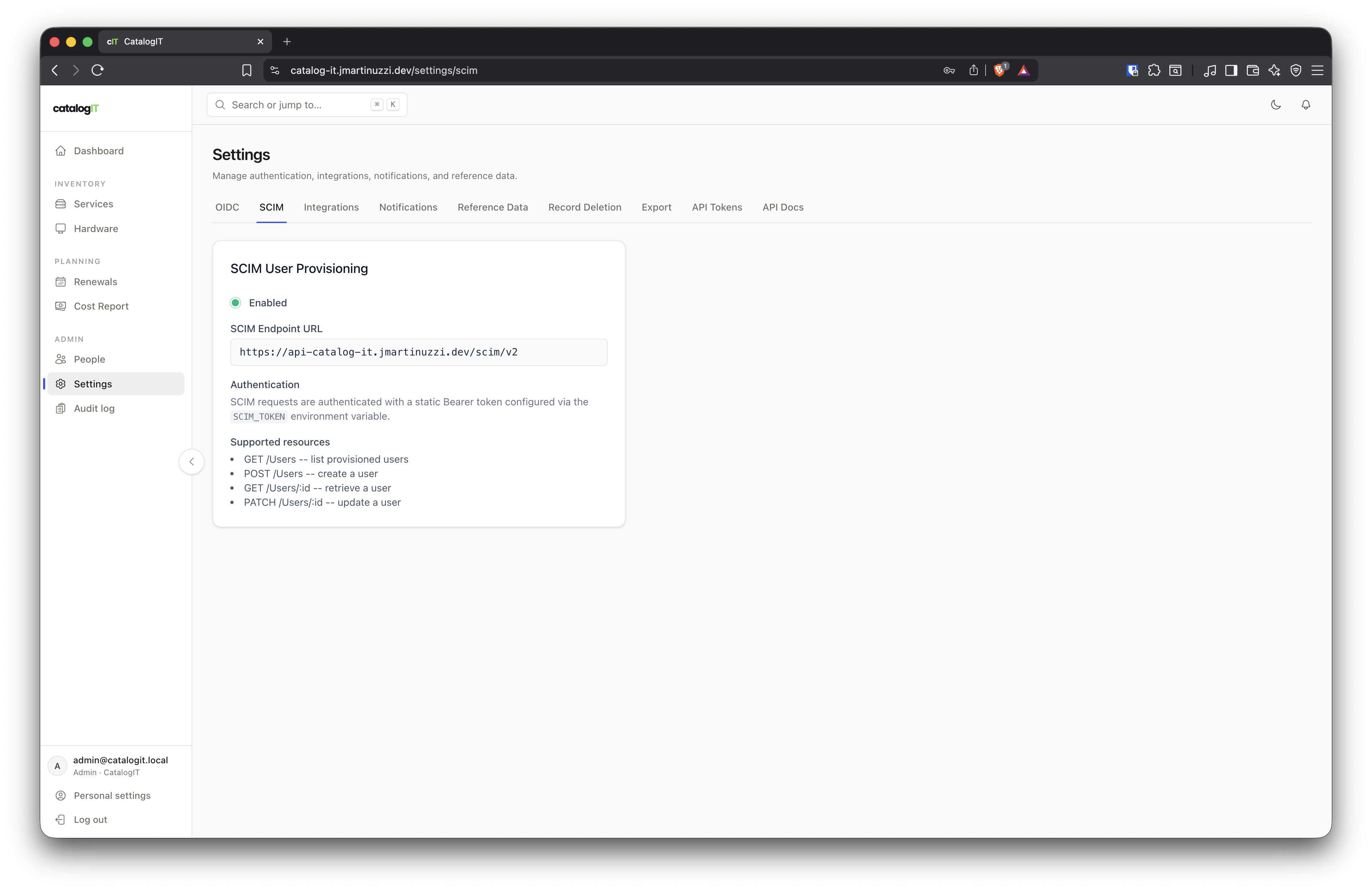Toggle the browser sidebar panel
Screen dimensions: 1372x891
pyautogui.click(x=1231, y=70)
